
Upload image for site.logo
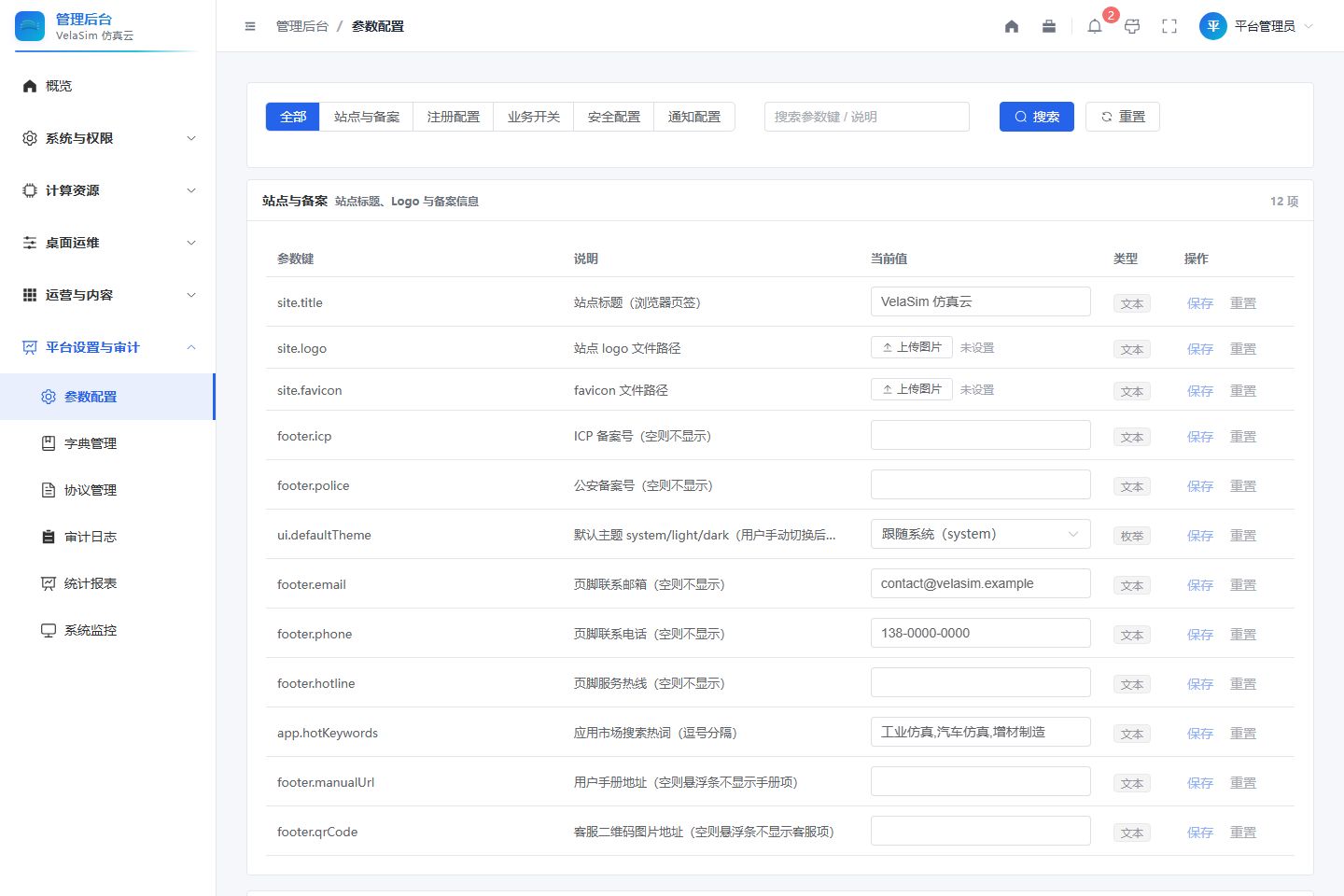coord(912,347)
